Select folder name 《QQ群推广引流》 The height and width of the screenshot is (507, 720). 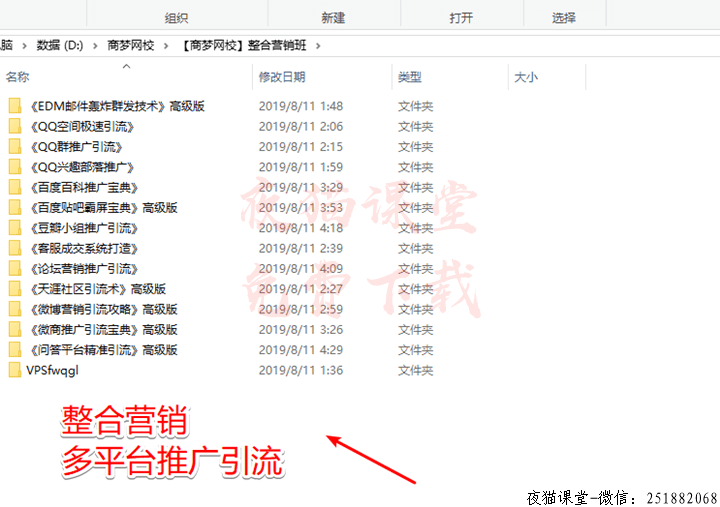click(76, 147)
